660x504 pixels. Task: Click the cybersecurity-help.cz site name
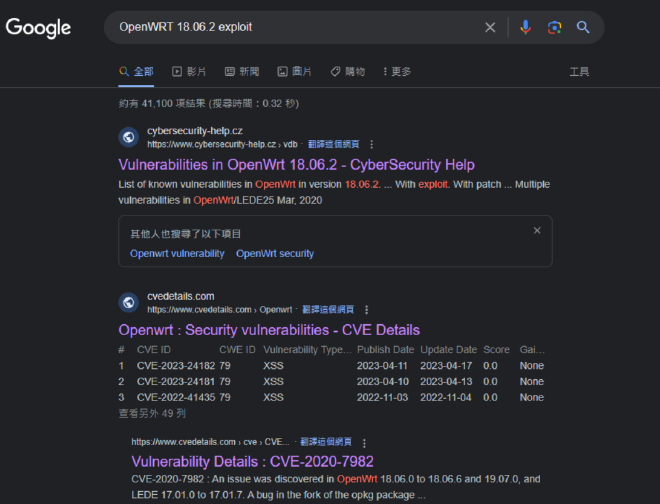[x=195, y=131]
